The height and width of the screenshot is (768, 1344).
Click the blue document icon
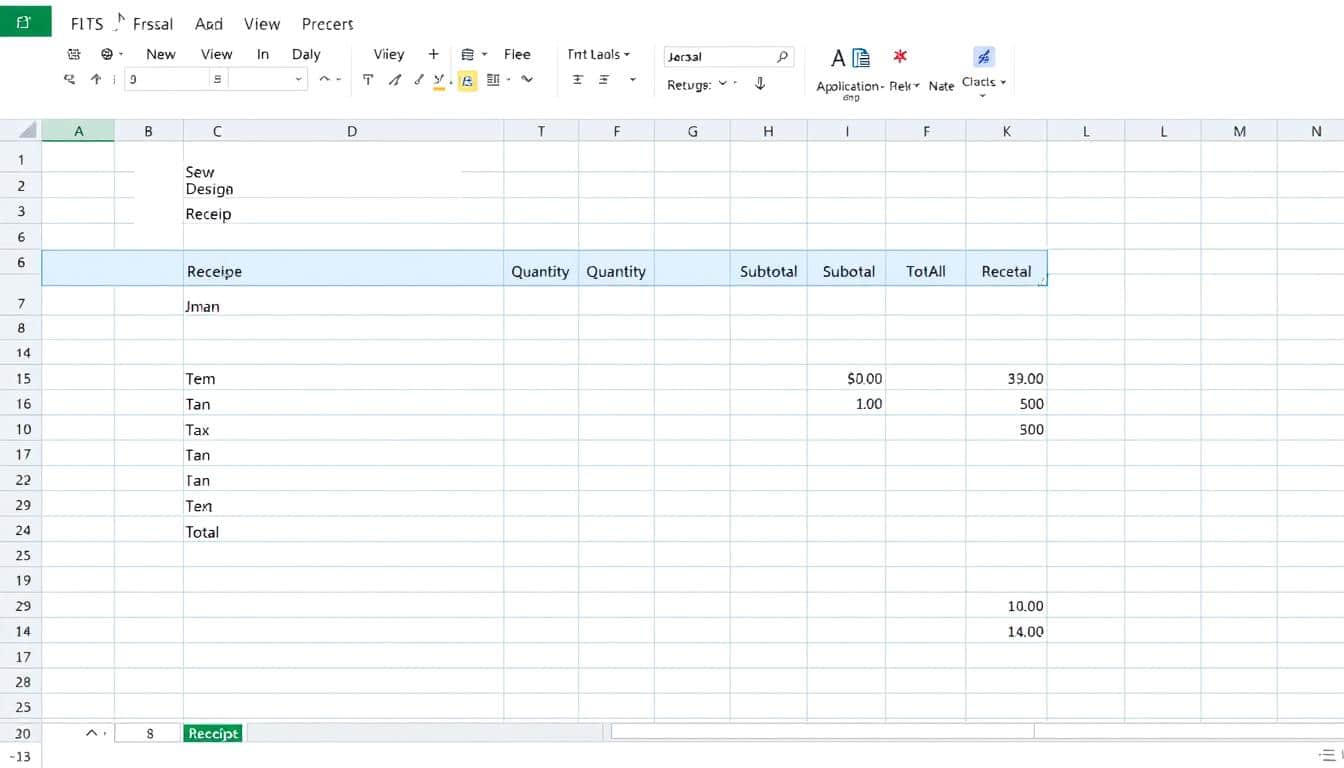coord(860,58)
